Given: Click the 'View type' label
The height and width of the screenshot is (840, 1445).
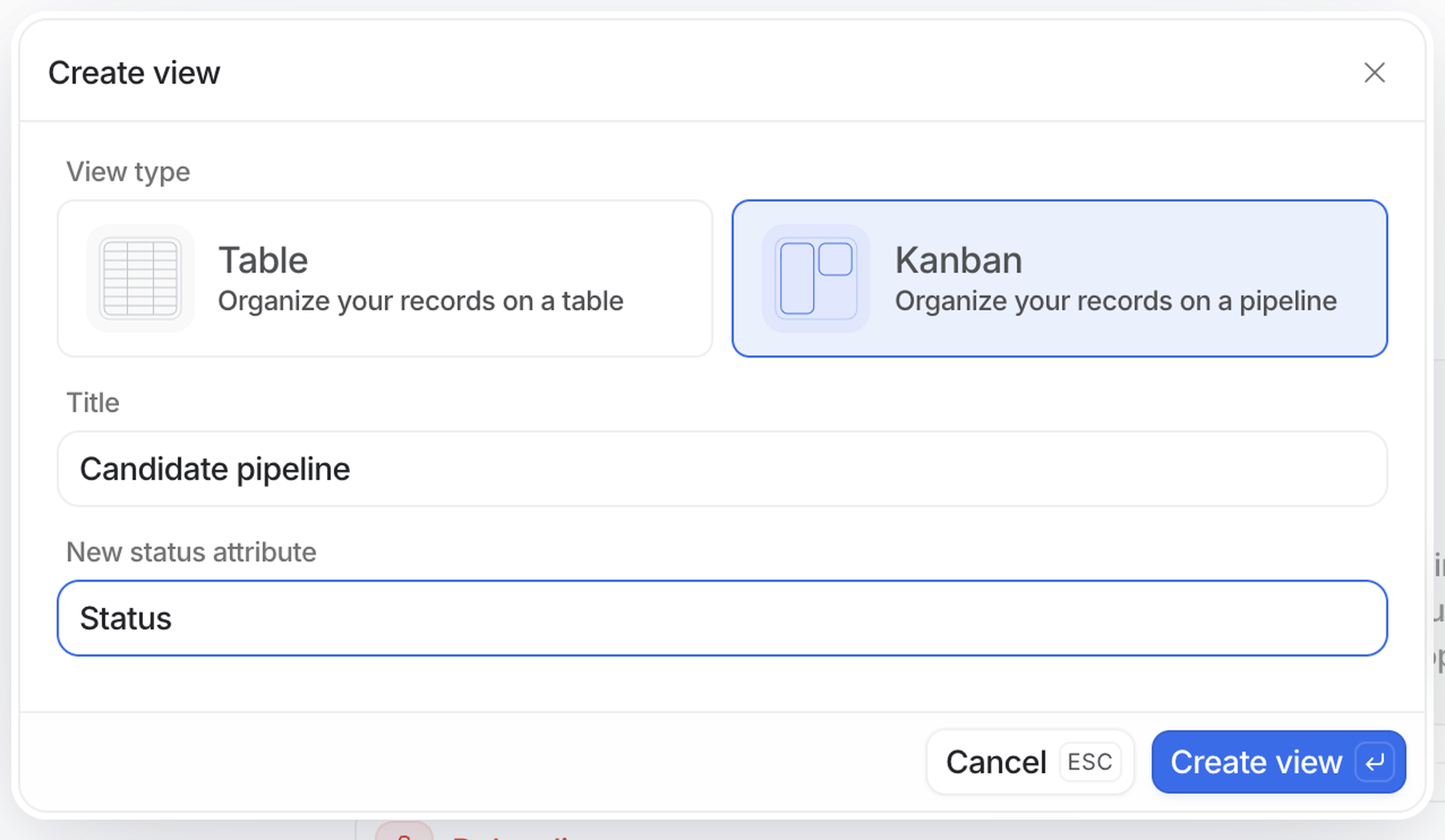Looking at the screenshot, I should coord(128,172).
